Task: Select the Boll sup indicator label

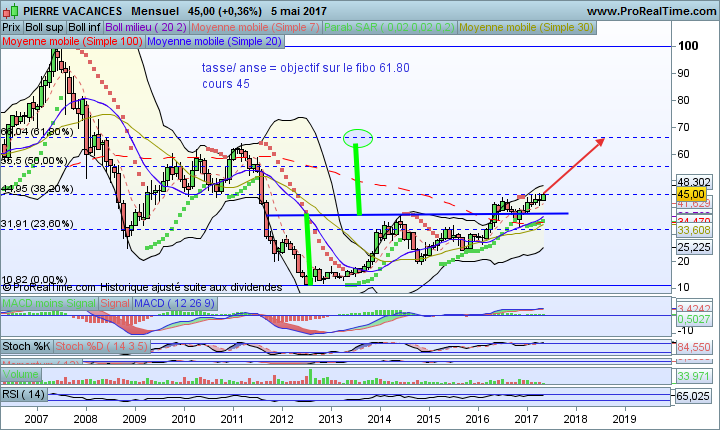Action: 44,27
